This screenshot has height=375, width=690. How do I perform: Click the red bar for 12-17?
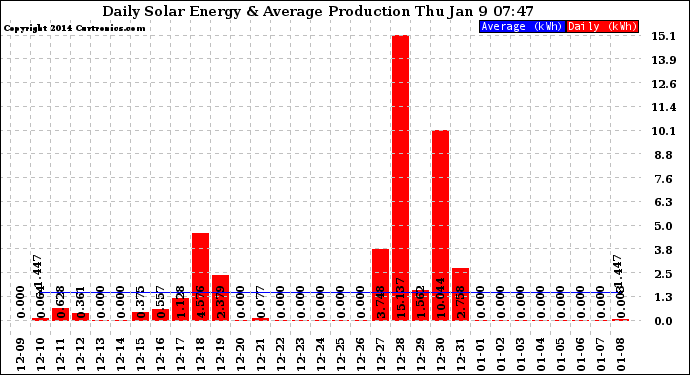coord(181,309)
